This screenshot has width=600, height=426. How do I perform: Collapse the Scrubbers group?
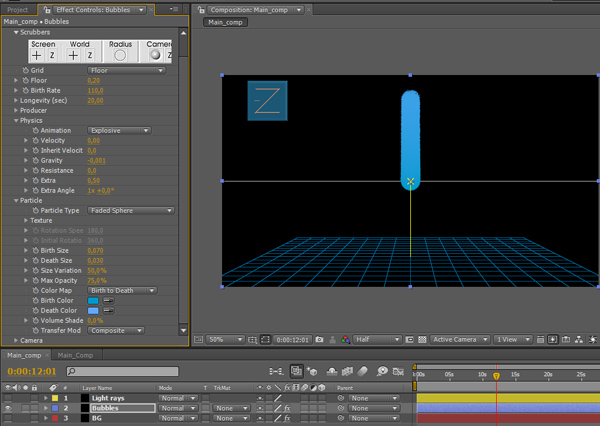(x=16, y=33)
